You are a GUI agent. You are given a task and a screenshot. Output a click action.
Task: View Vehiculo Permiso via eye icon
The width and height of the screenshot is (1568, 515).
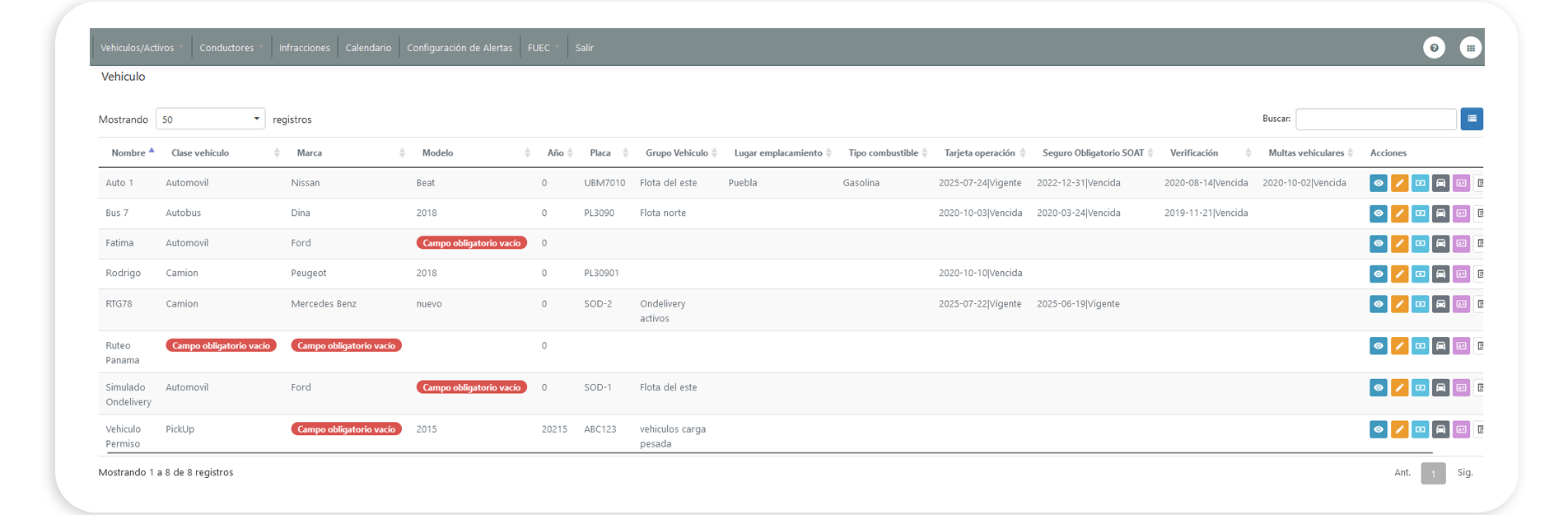pos(1378,429)
